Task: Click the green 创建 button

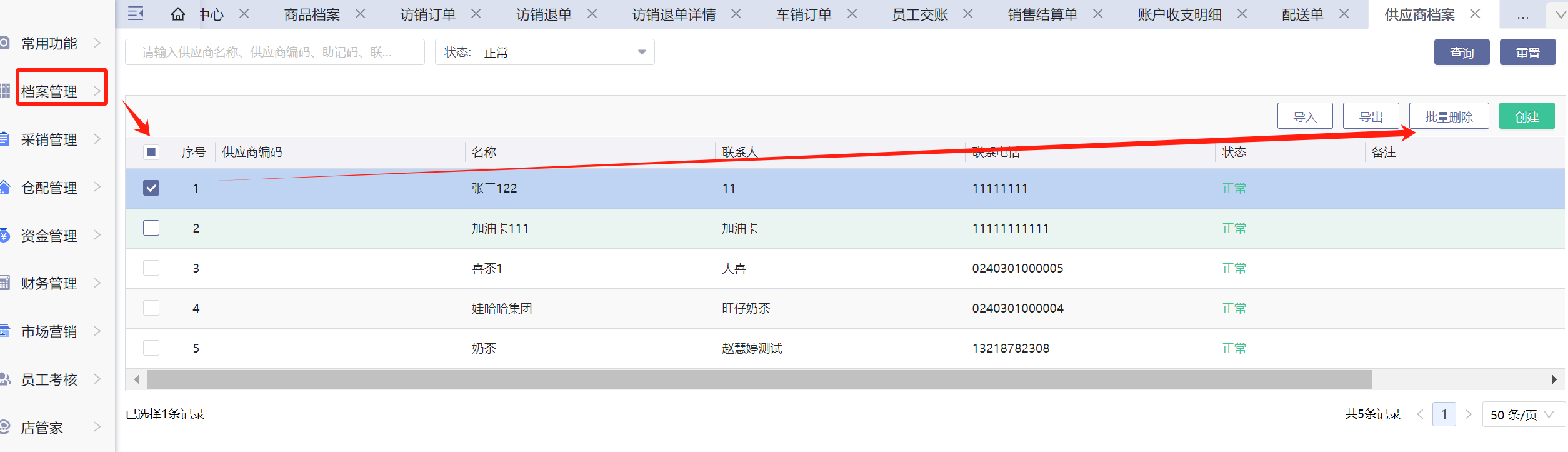Action: click(x=1526, y=116)
